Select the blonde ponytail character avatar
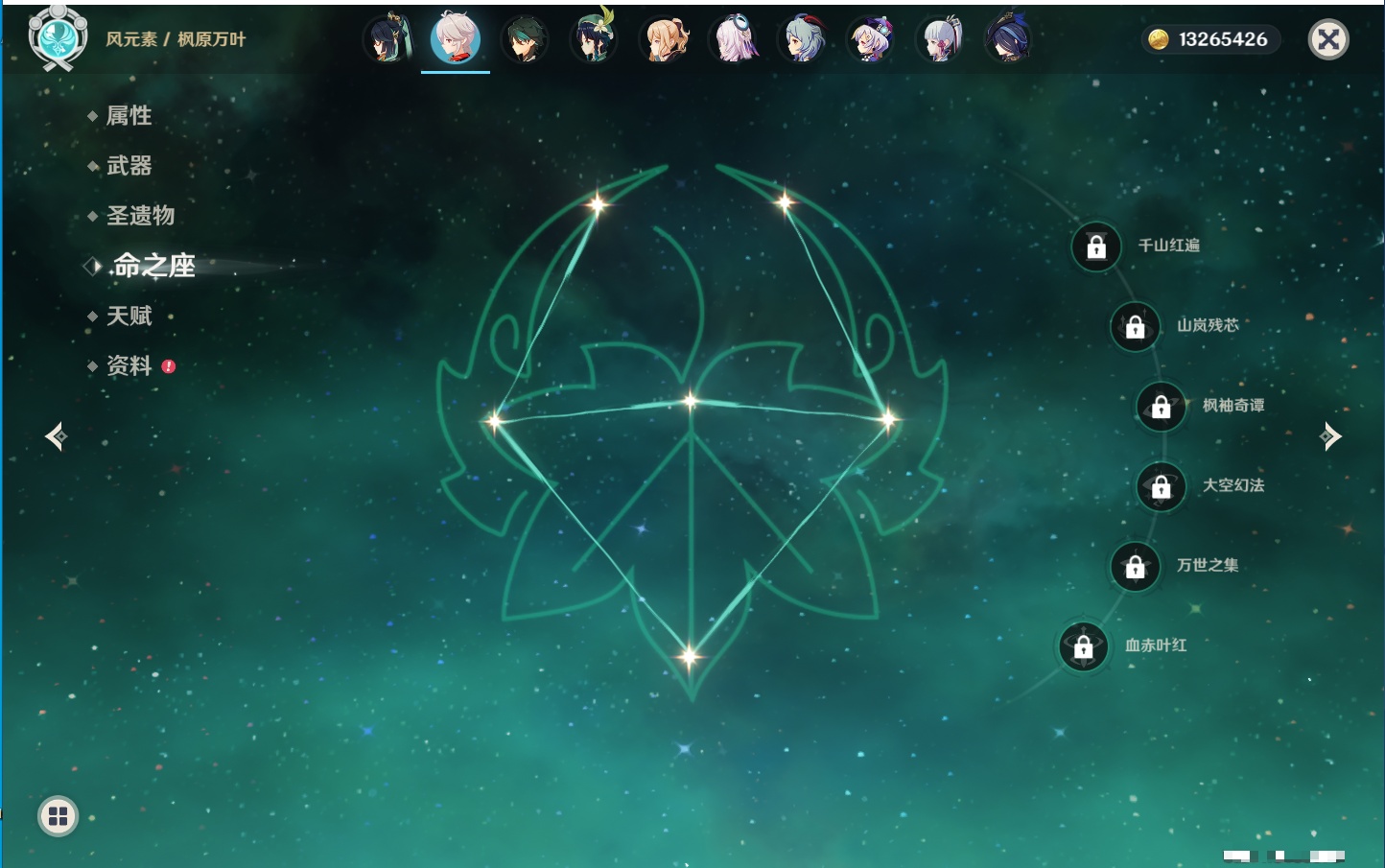This screenshot has width=1385, height=868. pos(664,39)
